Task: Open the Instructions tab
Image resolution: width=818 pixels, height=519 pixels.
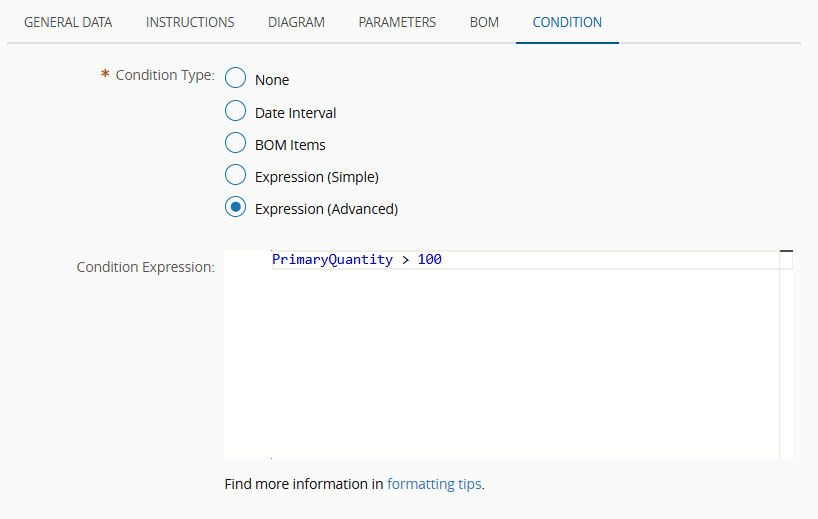Action: tap(190, 22)
